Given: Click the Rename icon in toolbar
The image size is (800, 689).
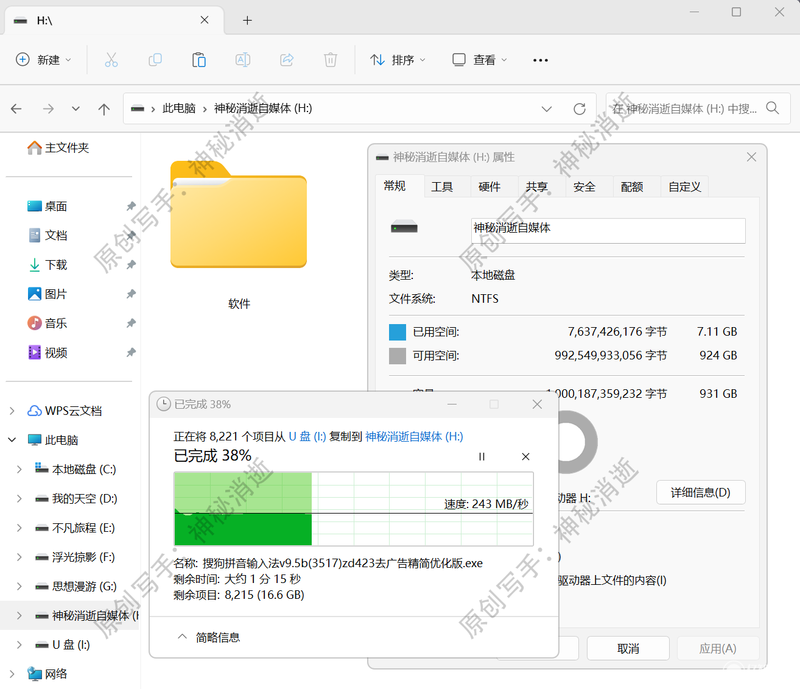Looking at the screenshot, I should (x=243, y=60).
